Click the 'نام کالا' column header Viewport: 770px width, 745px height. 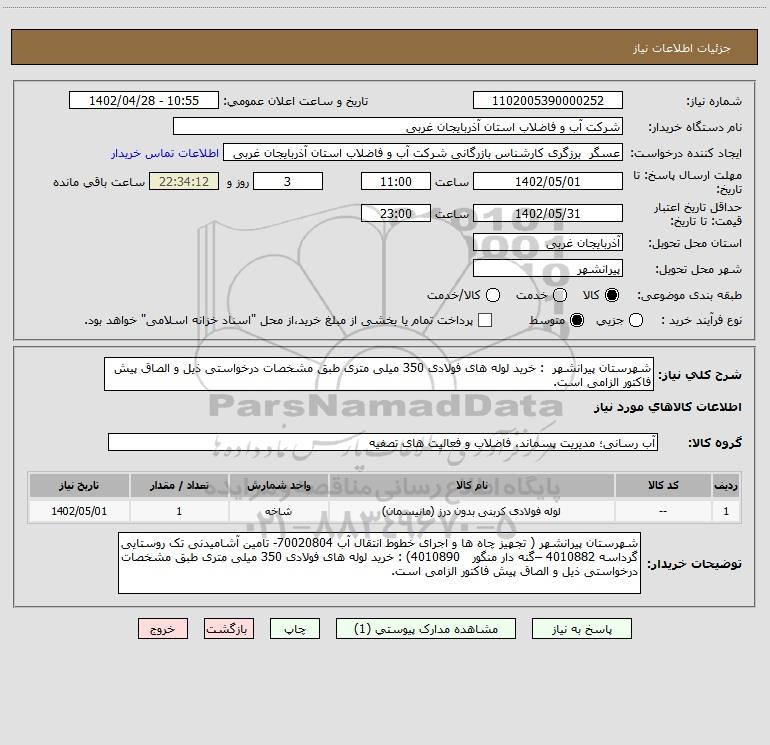[x=471, y=485]
